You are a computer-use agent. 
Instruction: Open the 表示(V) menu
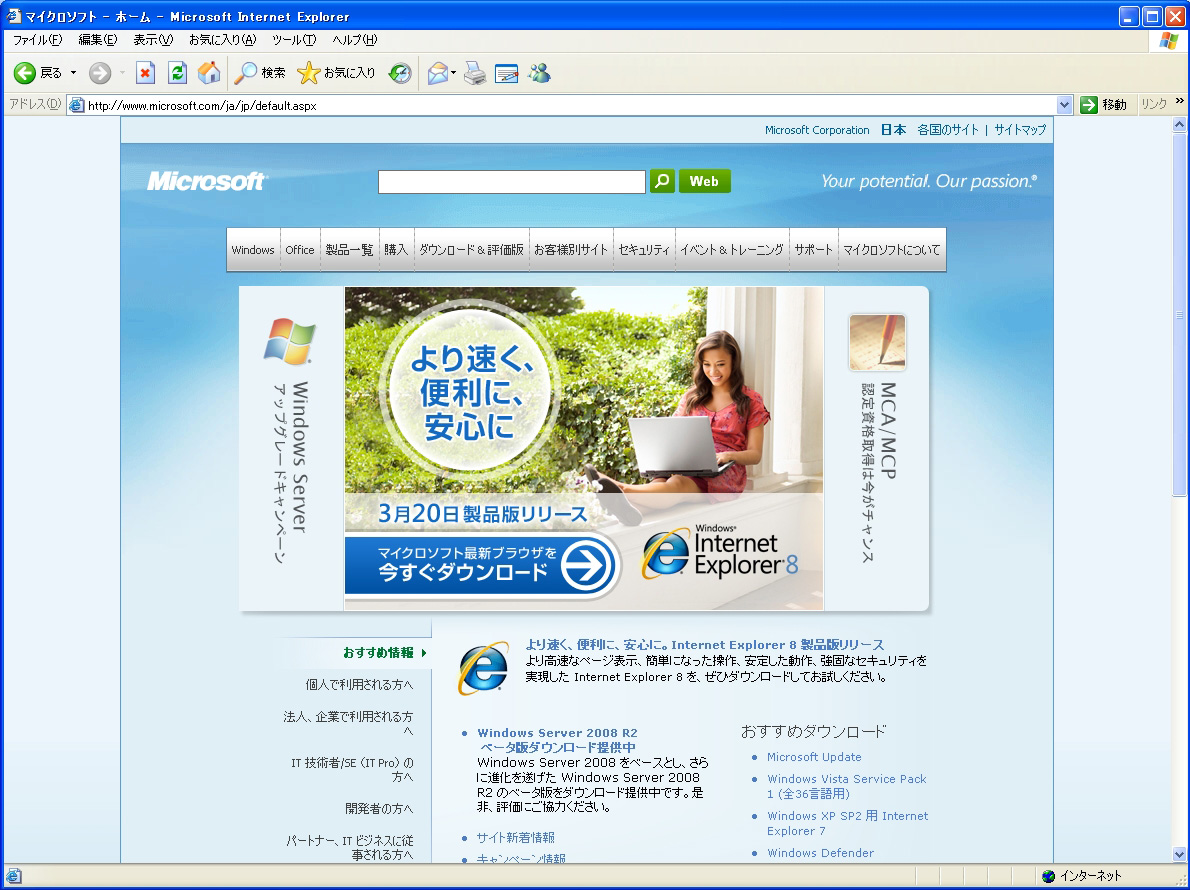coord(153,40)
